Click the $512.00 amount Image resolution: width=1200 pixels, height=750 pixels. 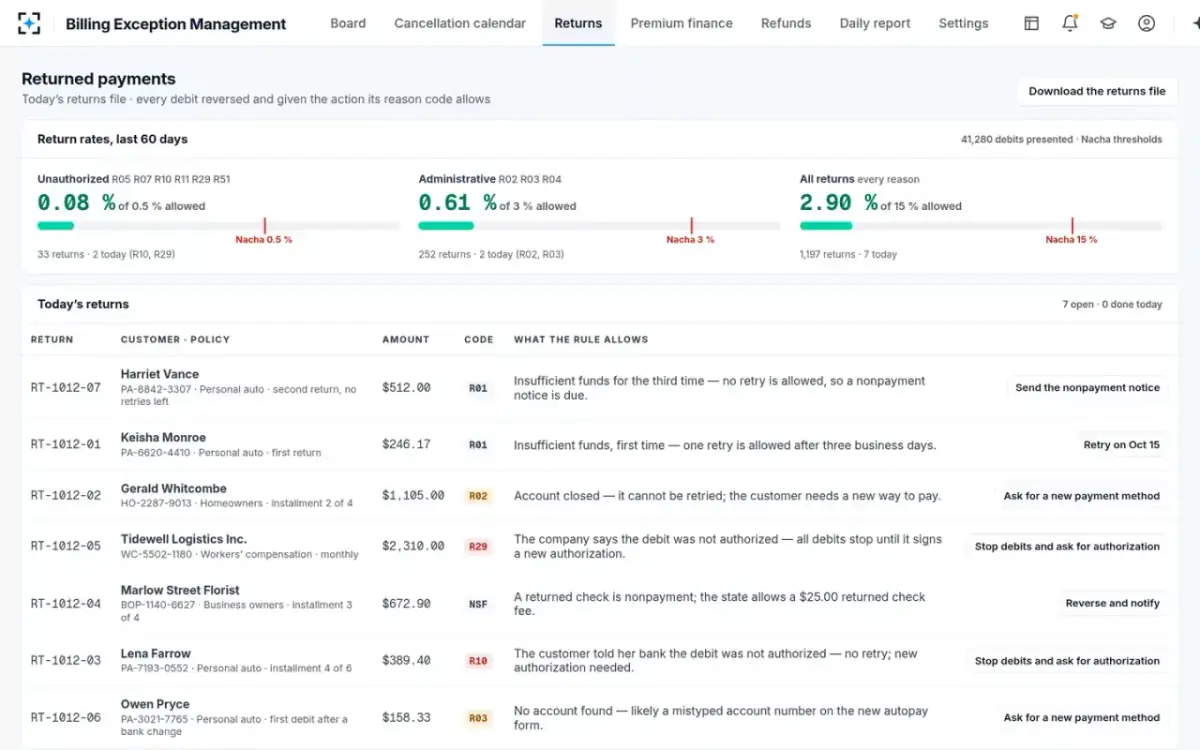pyautogui.click(x=406, y=388)
